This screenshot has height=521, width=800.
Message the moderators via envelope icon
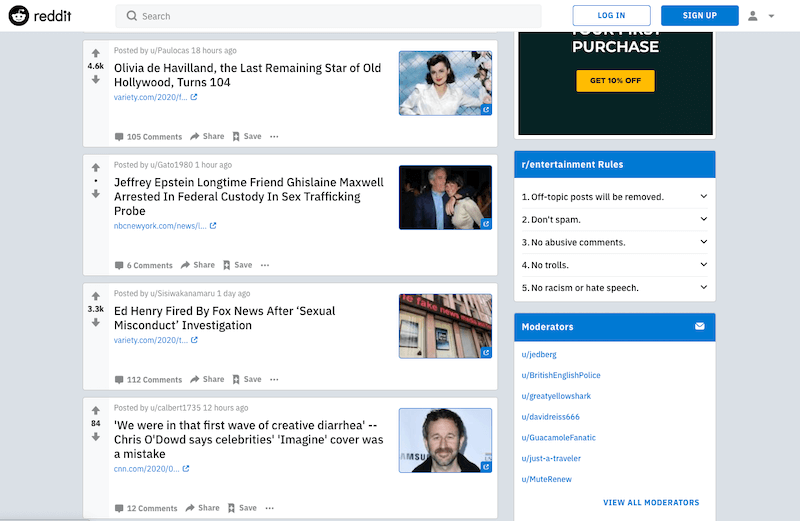pyautogui.click(x=699, y=326)
